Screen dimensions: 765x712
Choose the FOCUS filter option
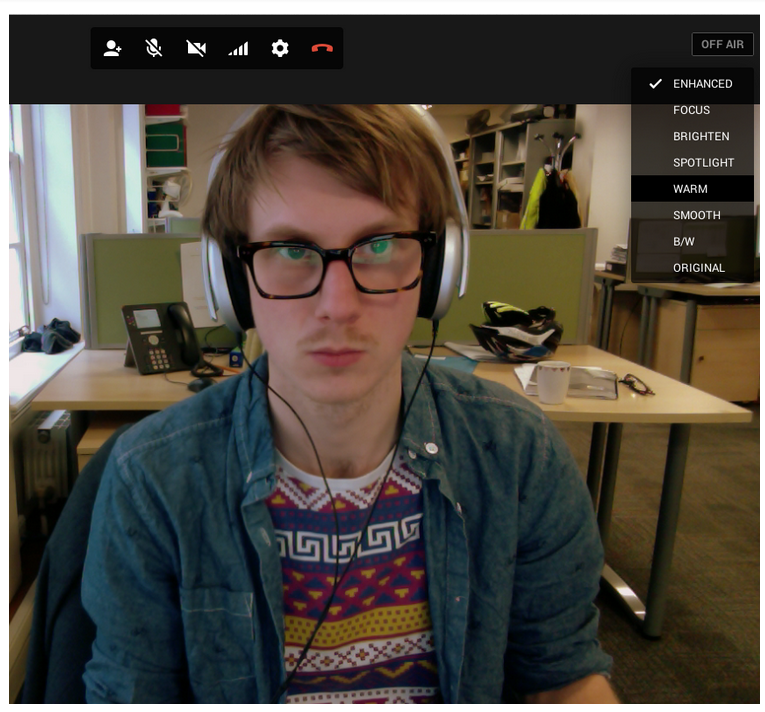click(692, 110)
